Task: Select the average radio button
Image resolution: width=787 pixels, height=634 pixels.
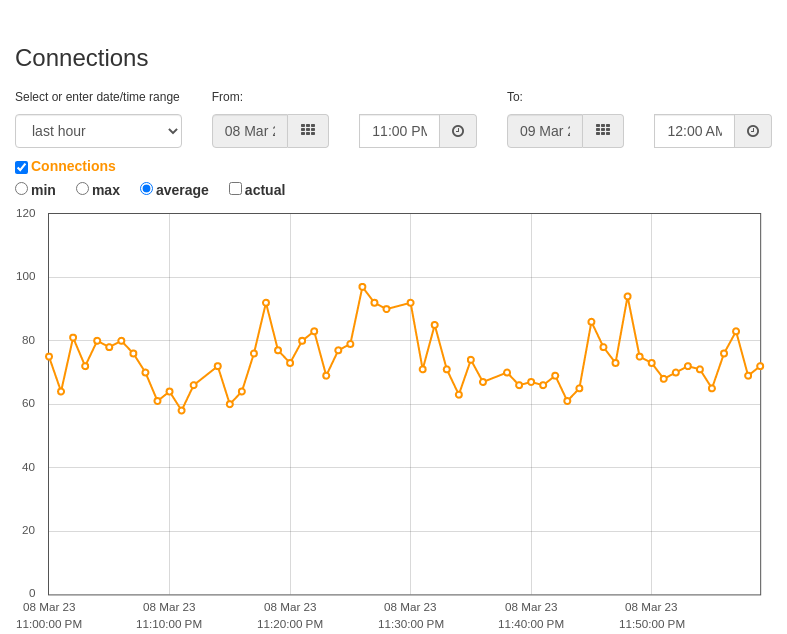Action: coord(146,189)
